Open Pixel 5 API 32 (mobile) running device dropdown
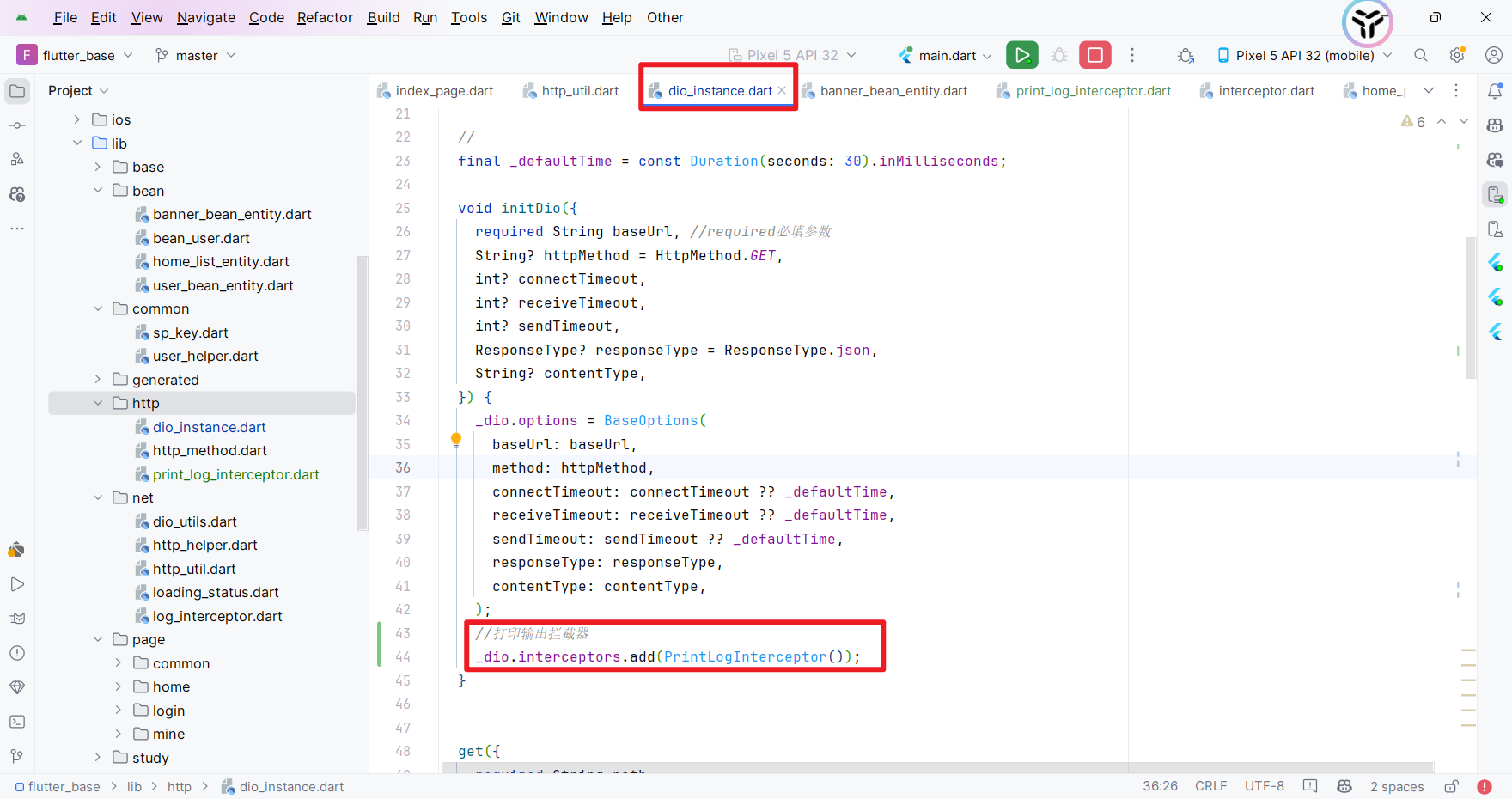Screen dimensions: 1512x799 click(x=1305, y=55)
